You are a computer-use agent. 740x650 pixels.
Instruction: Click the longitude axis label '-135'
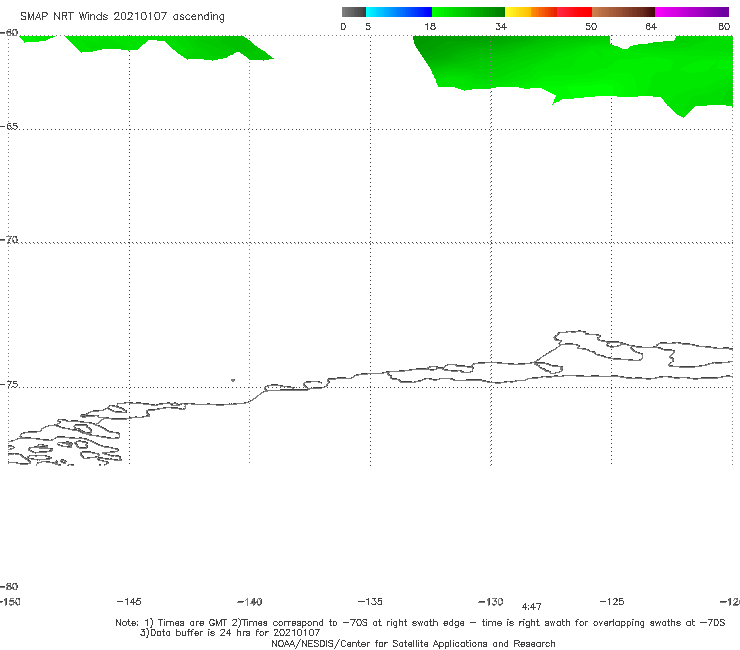[x=370, y=602]
